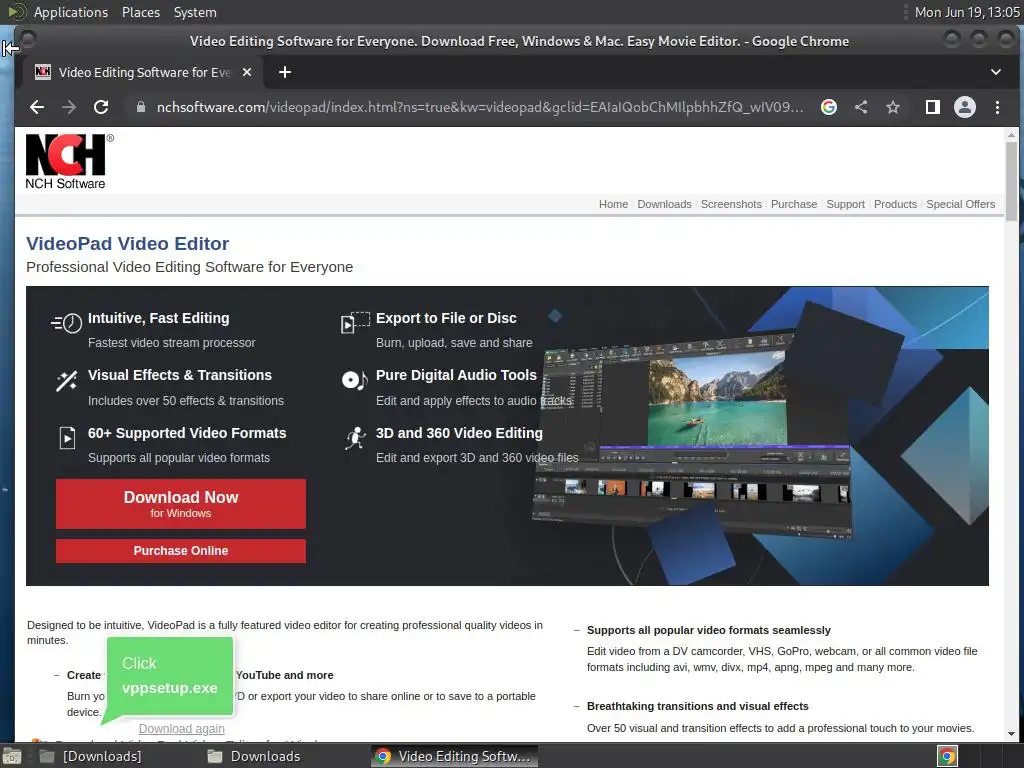Click the green Click vppsetup.exe tooltip

pyautogui.click(x=170, y=676)
